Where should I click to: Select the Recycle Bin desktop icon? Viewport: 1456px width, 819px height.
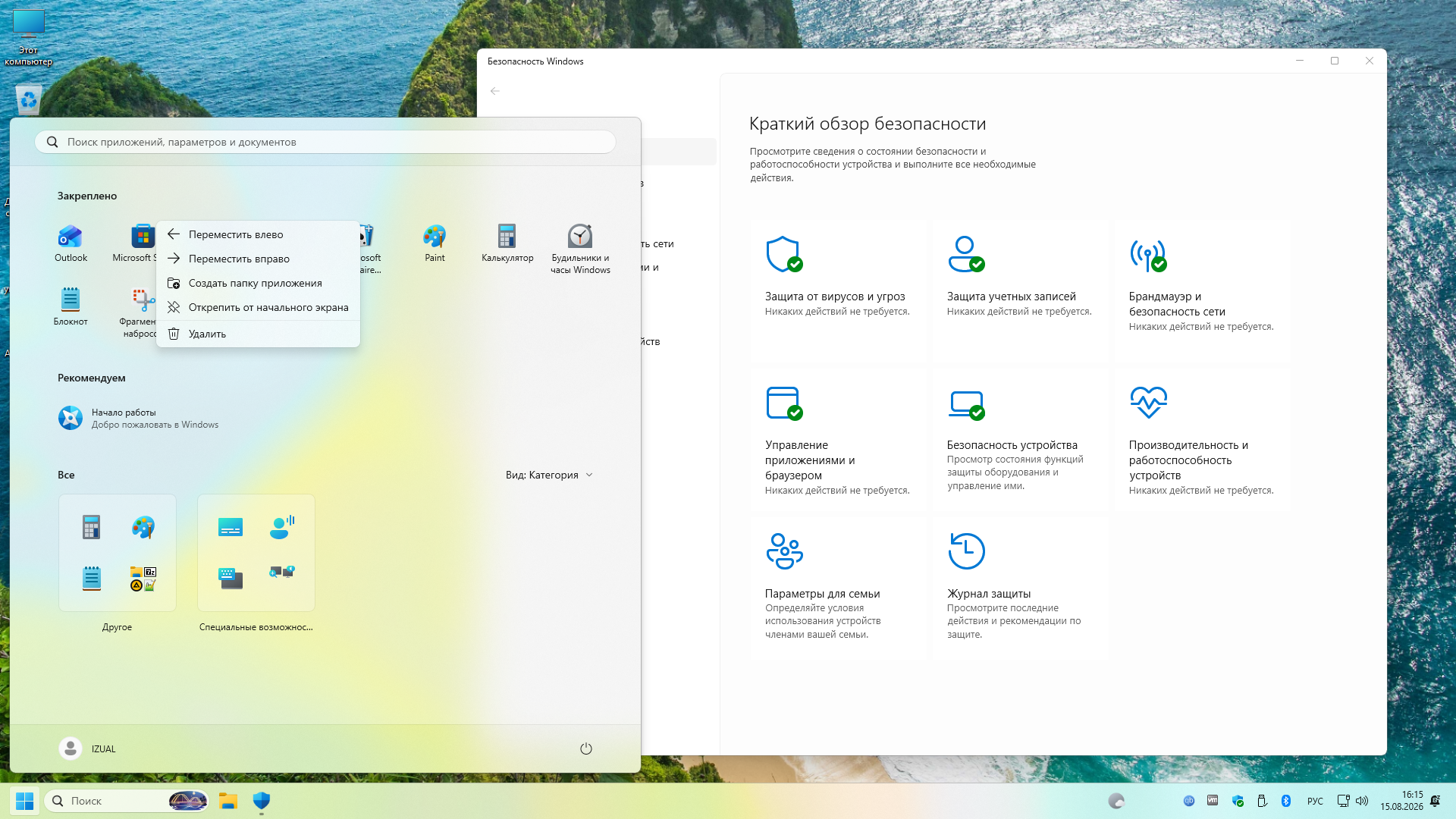point(29,99)
